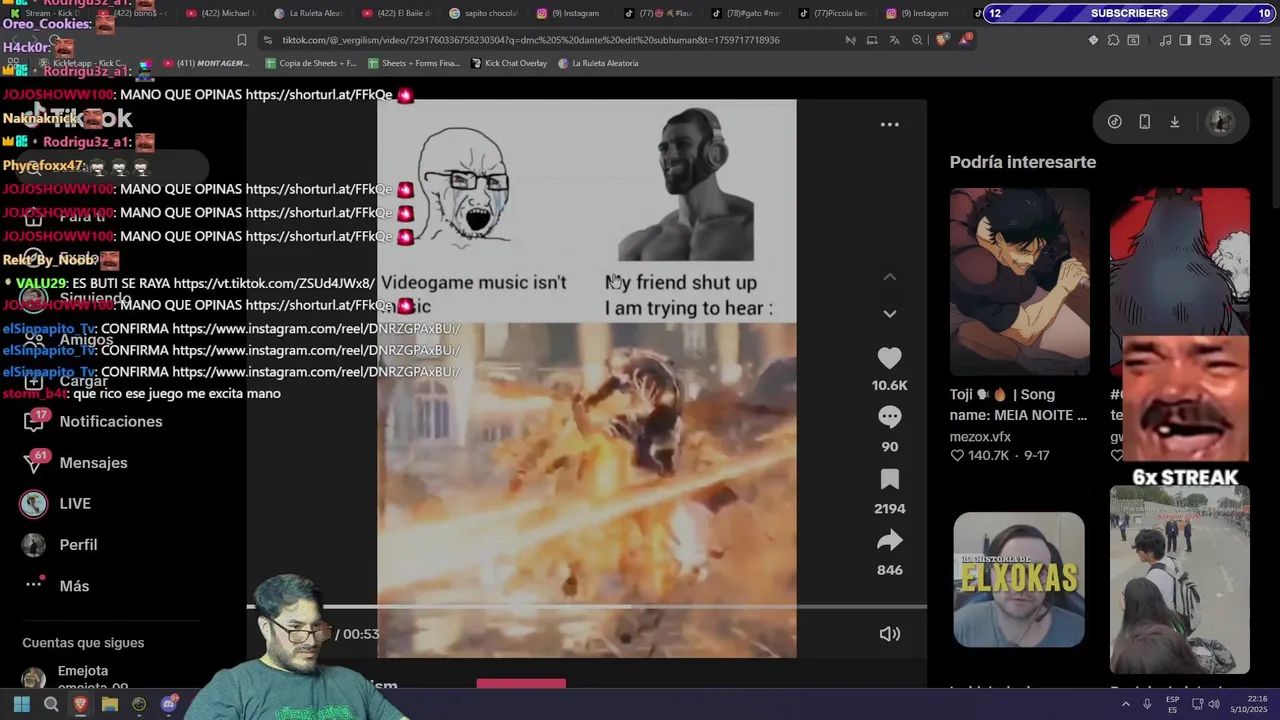This screenshot has height=720, width=1280.
Task: Open the Windows Start menu
Action: click(x=21, y=704)
